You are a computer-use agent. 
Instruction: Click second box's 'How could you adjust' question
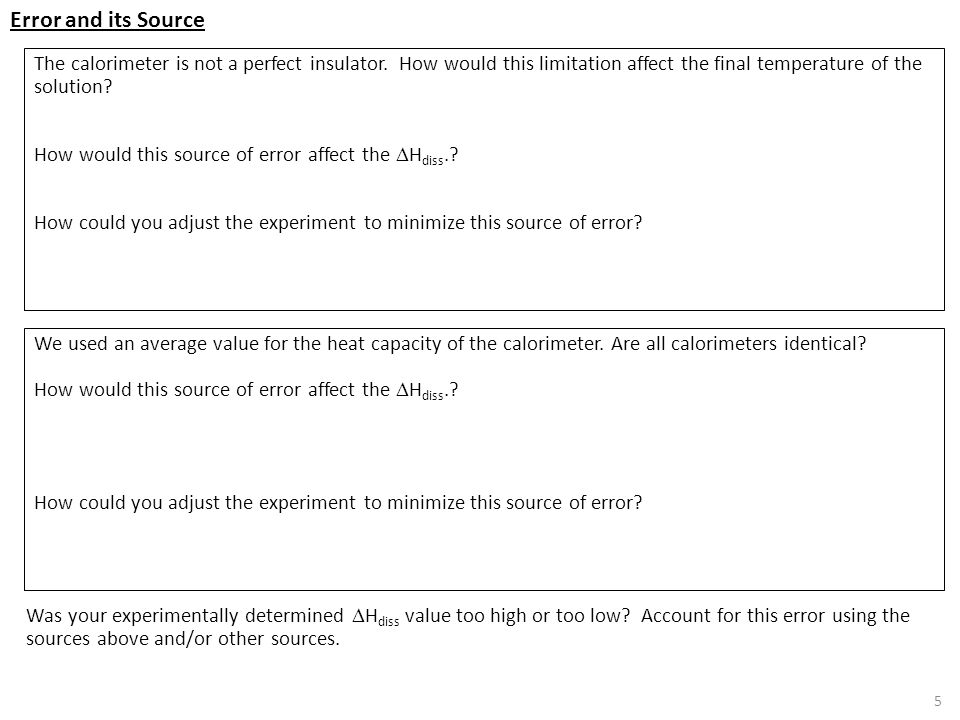(338, 503)
